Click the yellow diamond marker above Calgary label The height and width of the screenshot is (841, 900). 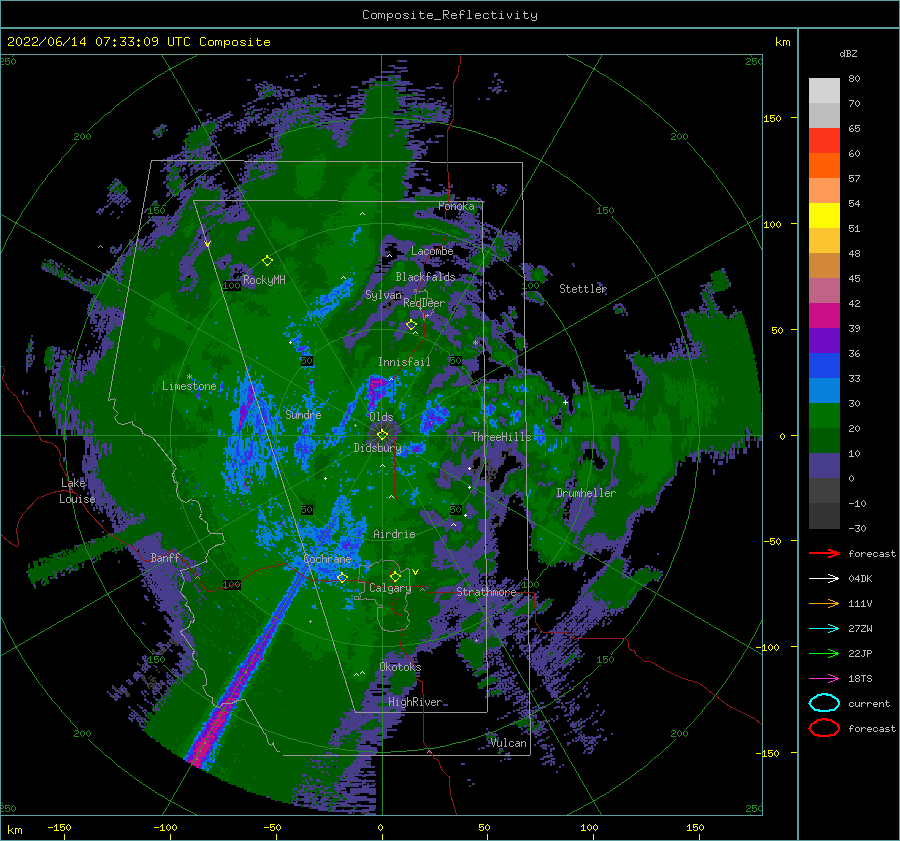pos(395,576)
